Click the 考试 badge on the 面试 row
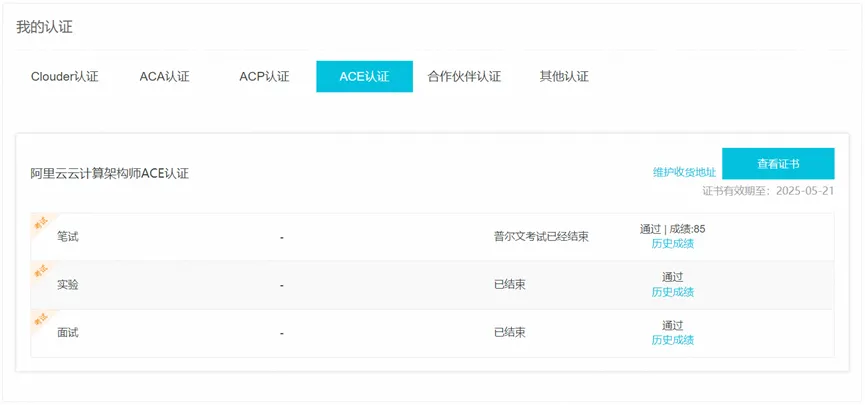 (x=41, y=319)
